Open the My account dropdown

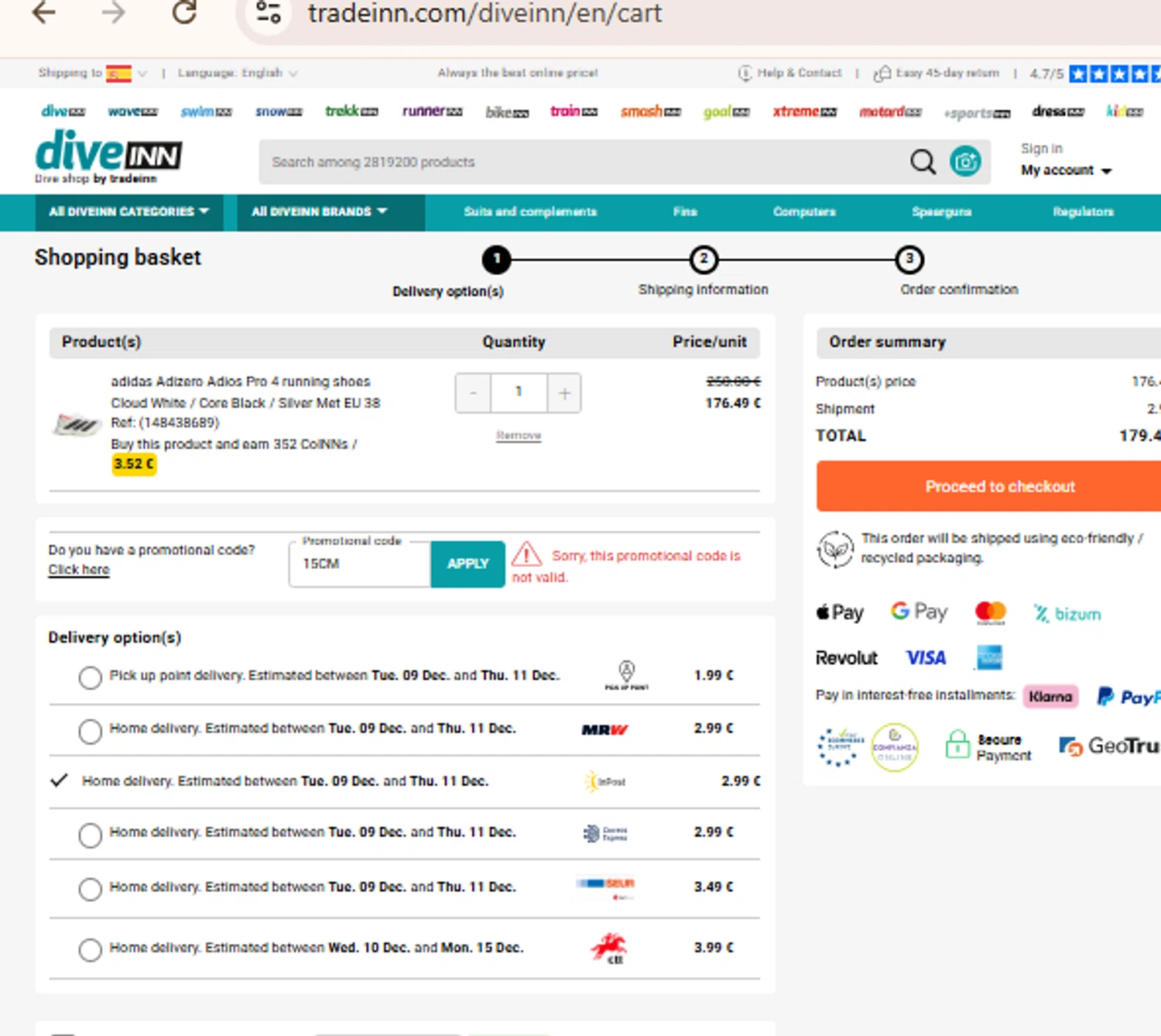(x=1066, y=170)
